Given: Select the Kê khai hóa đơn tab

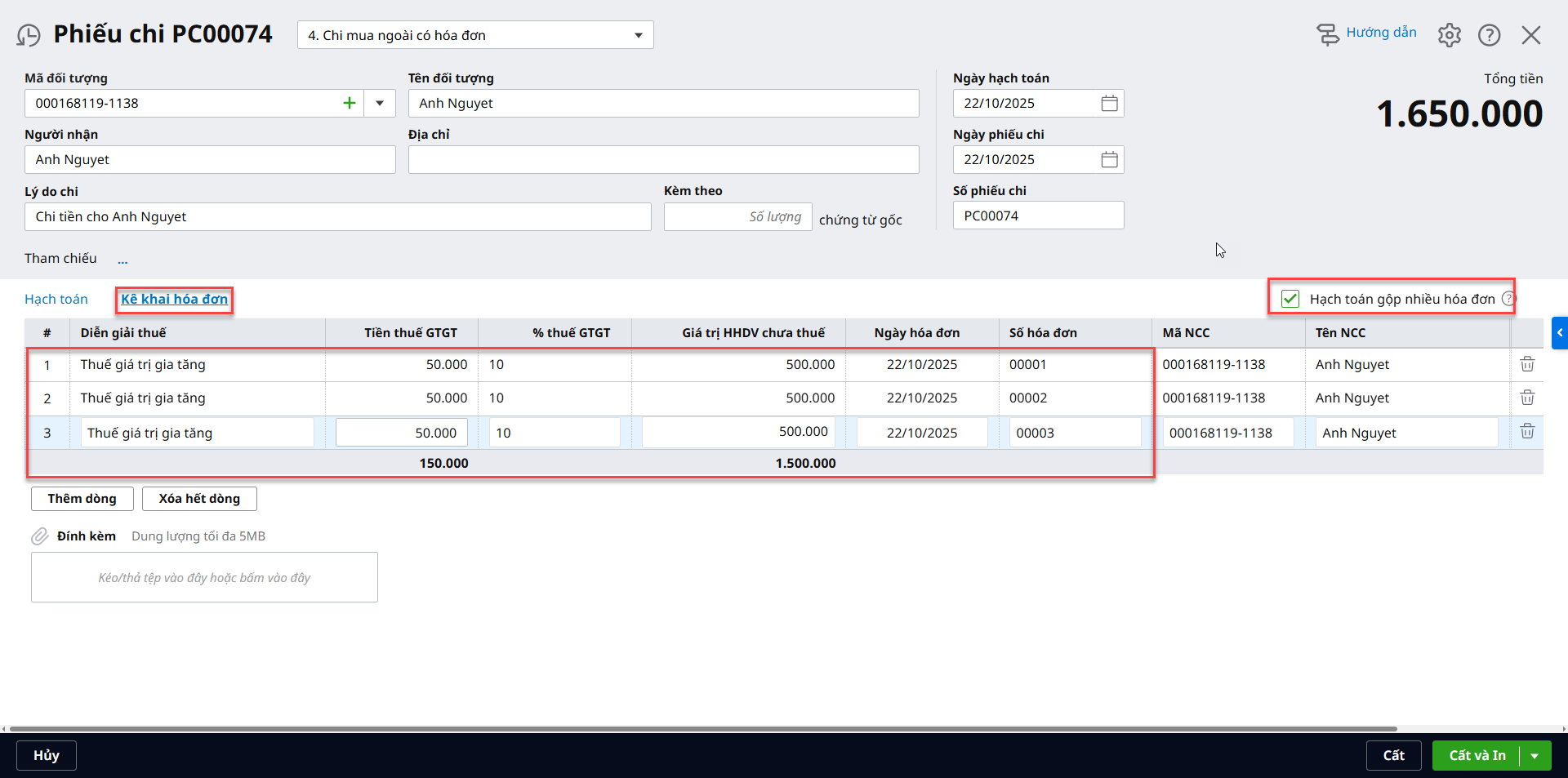Looking at the screenshot, I should pos(174,299).
